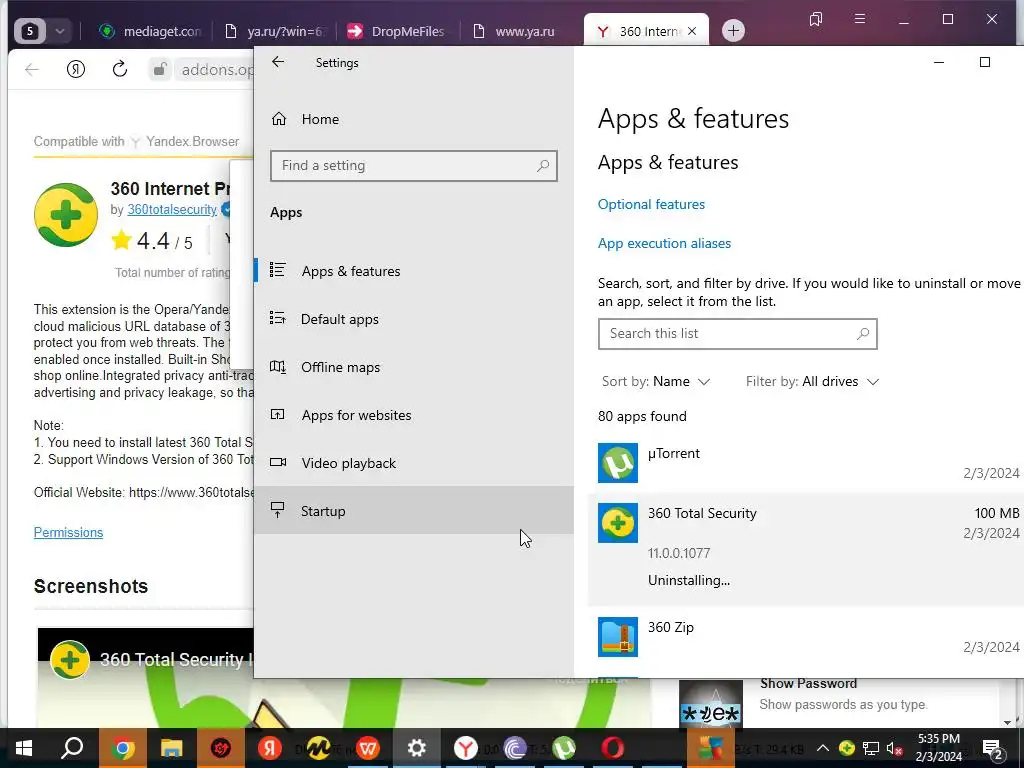Image resolution: width=1024 pixels, height=768 pixels.
Task: Show hidden system tray icons
Action: click(823, 748)
